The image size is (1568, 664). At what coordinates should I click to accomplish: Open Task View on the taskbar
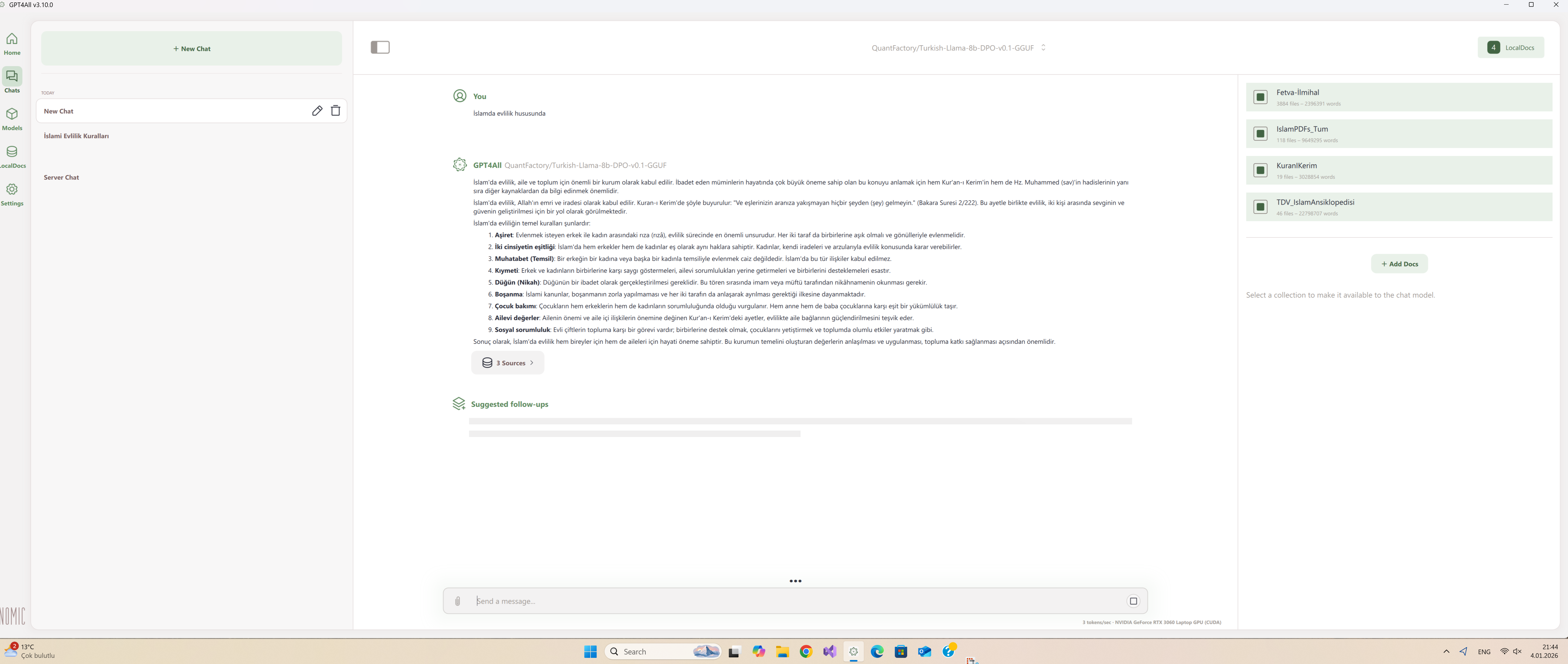734,652
